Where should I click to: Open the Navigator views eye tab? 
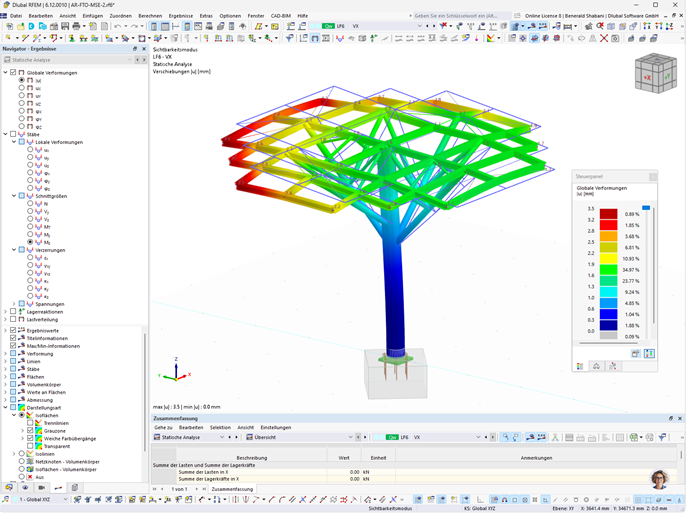click(x=25, y=487)
